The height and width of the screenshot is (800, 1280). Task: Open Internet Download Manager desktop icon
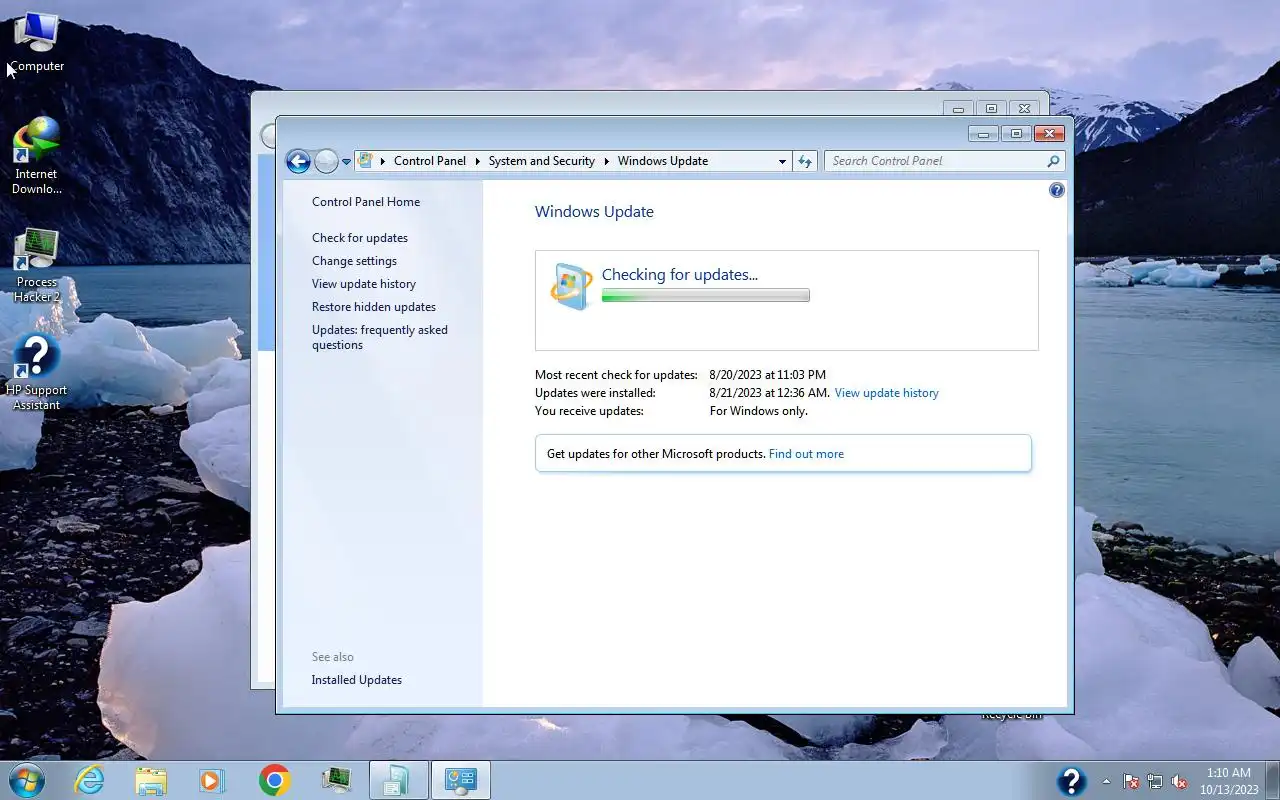(x=36, y=156)
